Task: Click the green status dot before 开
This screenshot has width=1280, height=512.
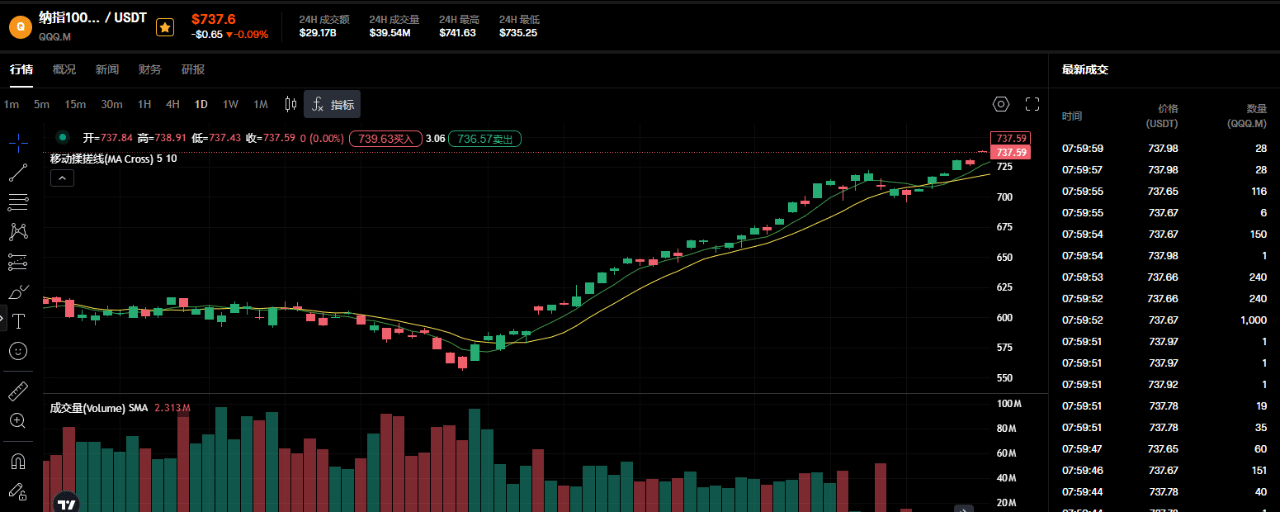Action: 62,137
